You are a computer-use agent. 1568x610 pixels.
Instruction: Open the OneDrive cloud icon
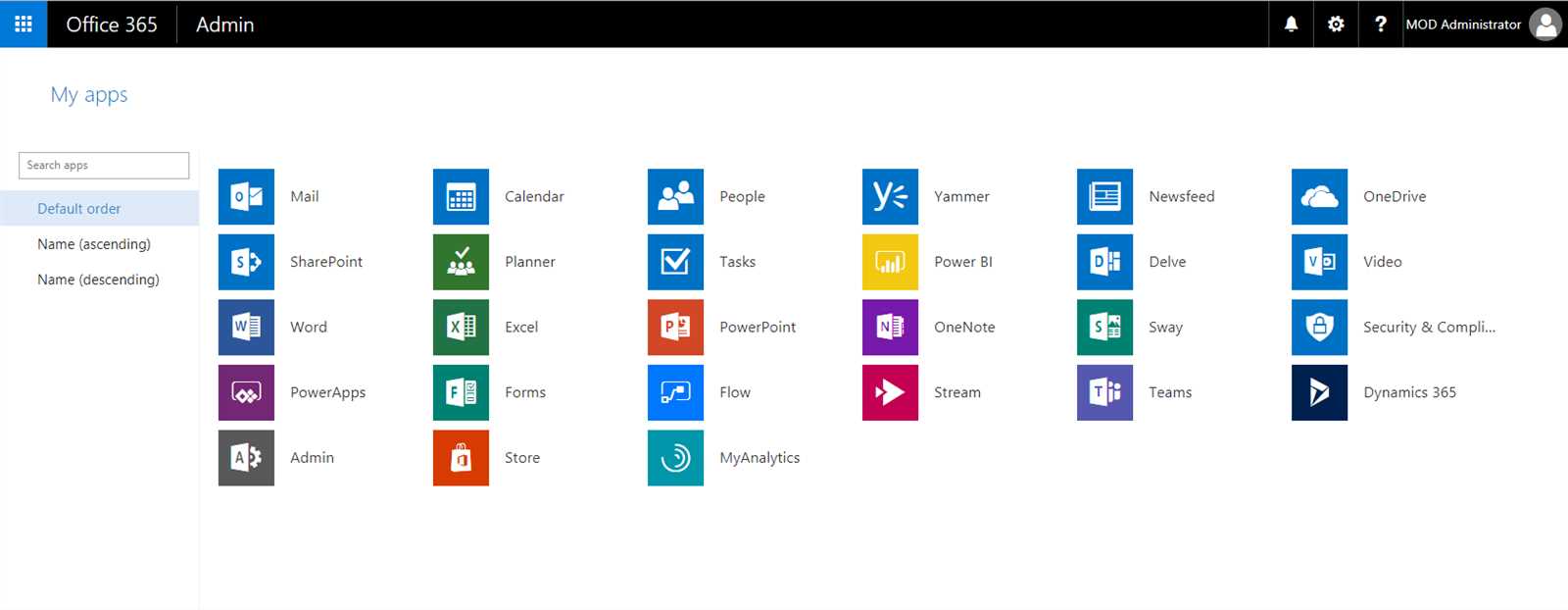coord(1319,197)
